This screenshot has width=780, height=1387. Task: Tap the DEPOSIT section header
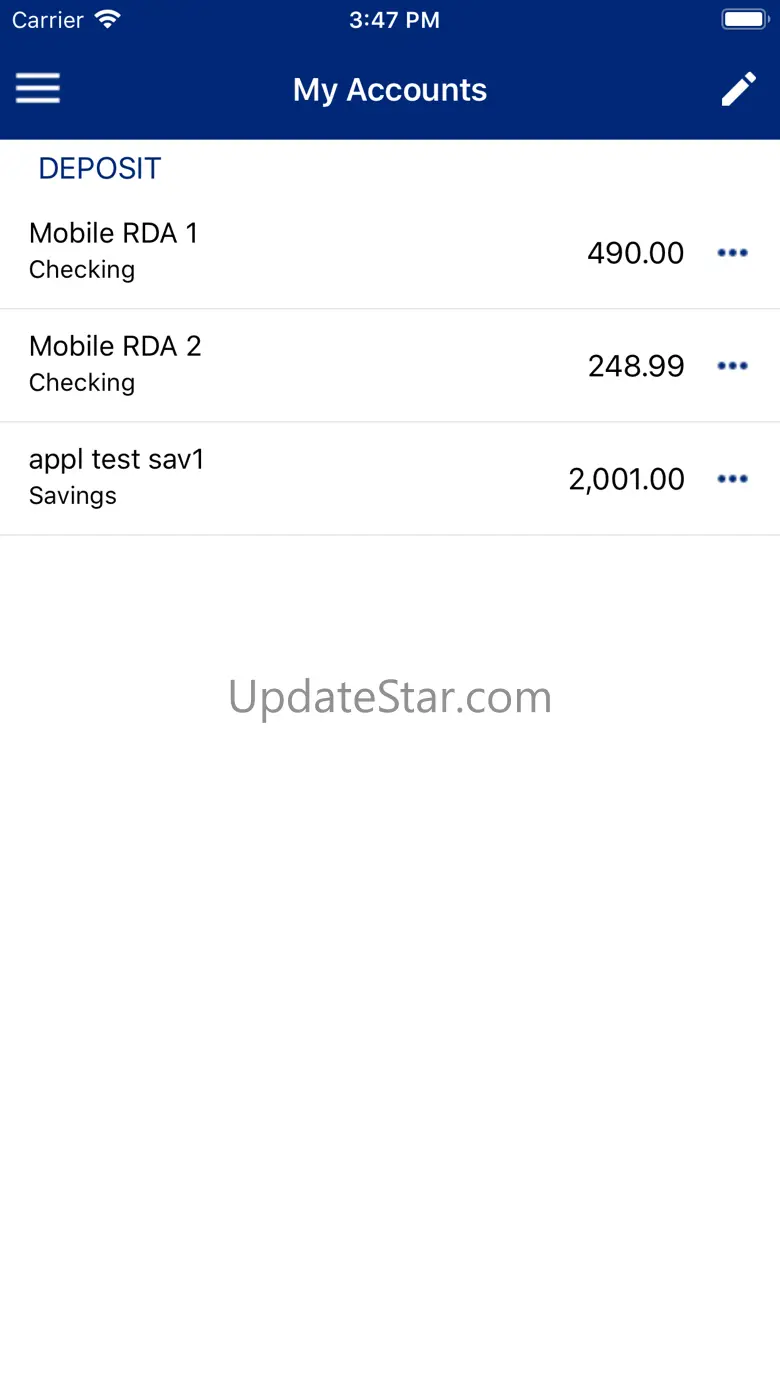pos(100,168)
